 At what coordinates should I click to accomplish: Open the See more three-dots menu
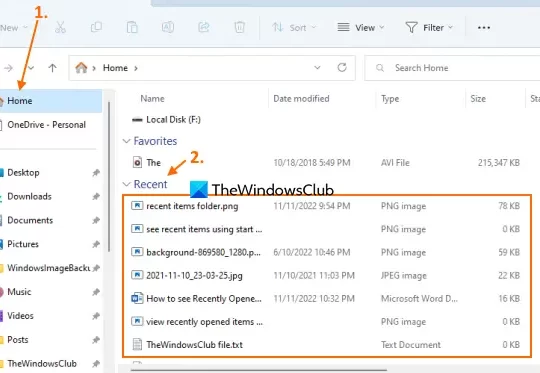484,28
